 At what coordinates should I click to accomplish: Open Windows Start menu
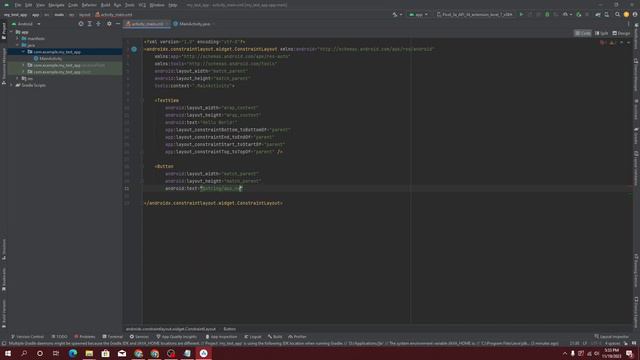tap(8, 353)
